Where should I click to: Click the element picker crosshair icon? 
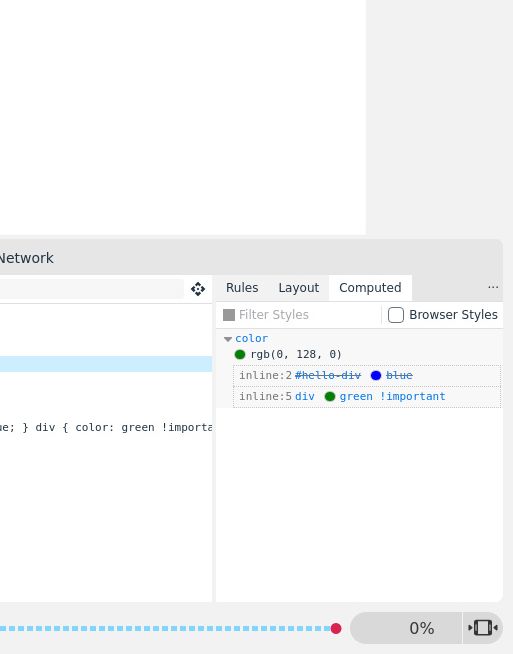[x=198, y=289]
